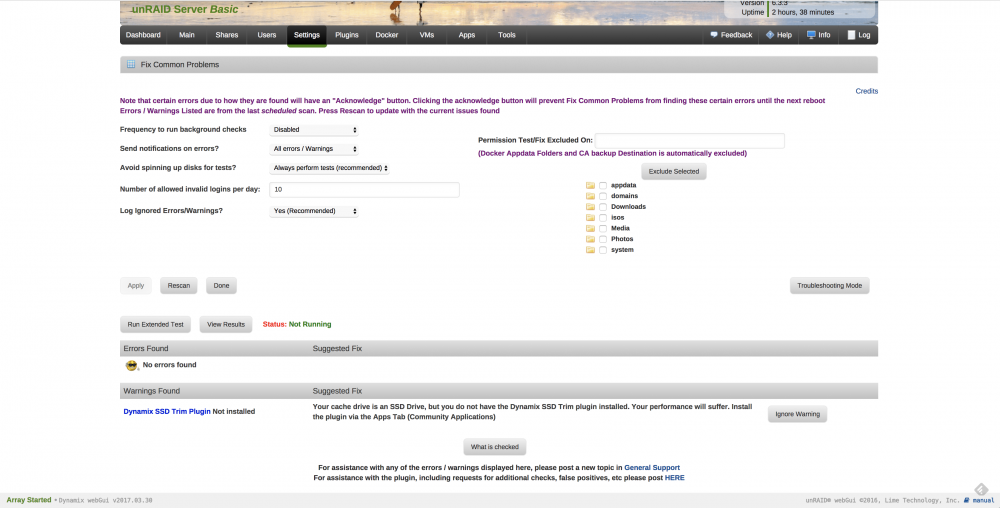Open the Tools tab
The width and height of the screenshot is (1000, 508).
pyautogui.click(x=507, y=35)
